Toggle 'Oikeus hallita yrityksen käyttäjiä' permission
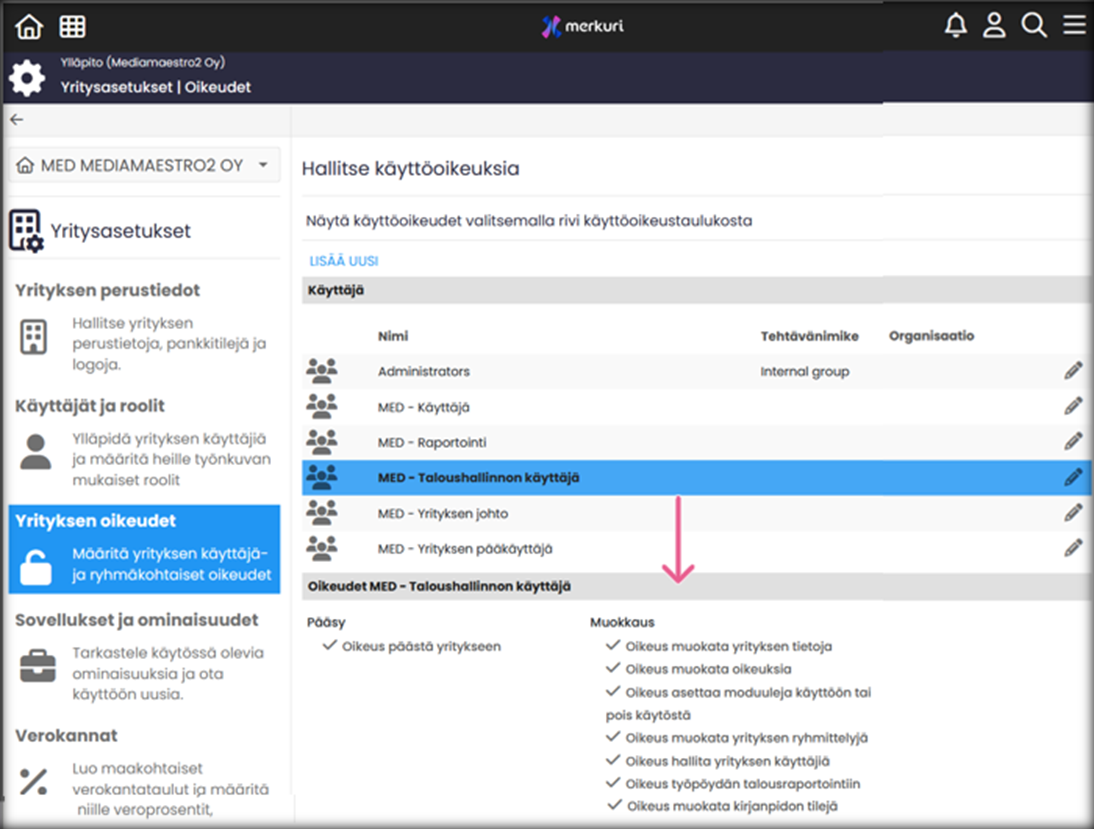Screen dimensions: 1094x829 coord(614,761)
